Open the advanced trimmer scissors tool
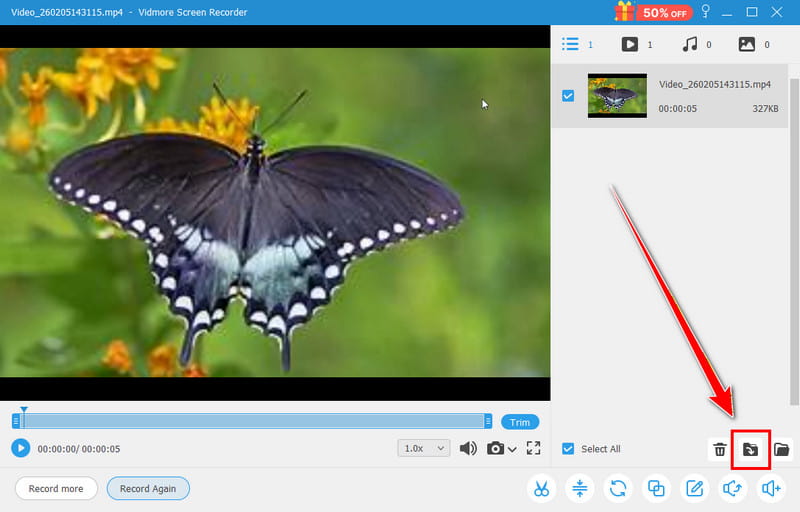Screen dimensions: 800x512 541,488
